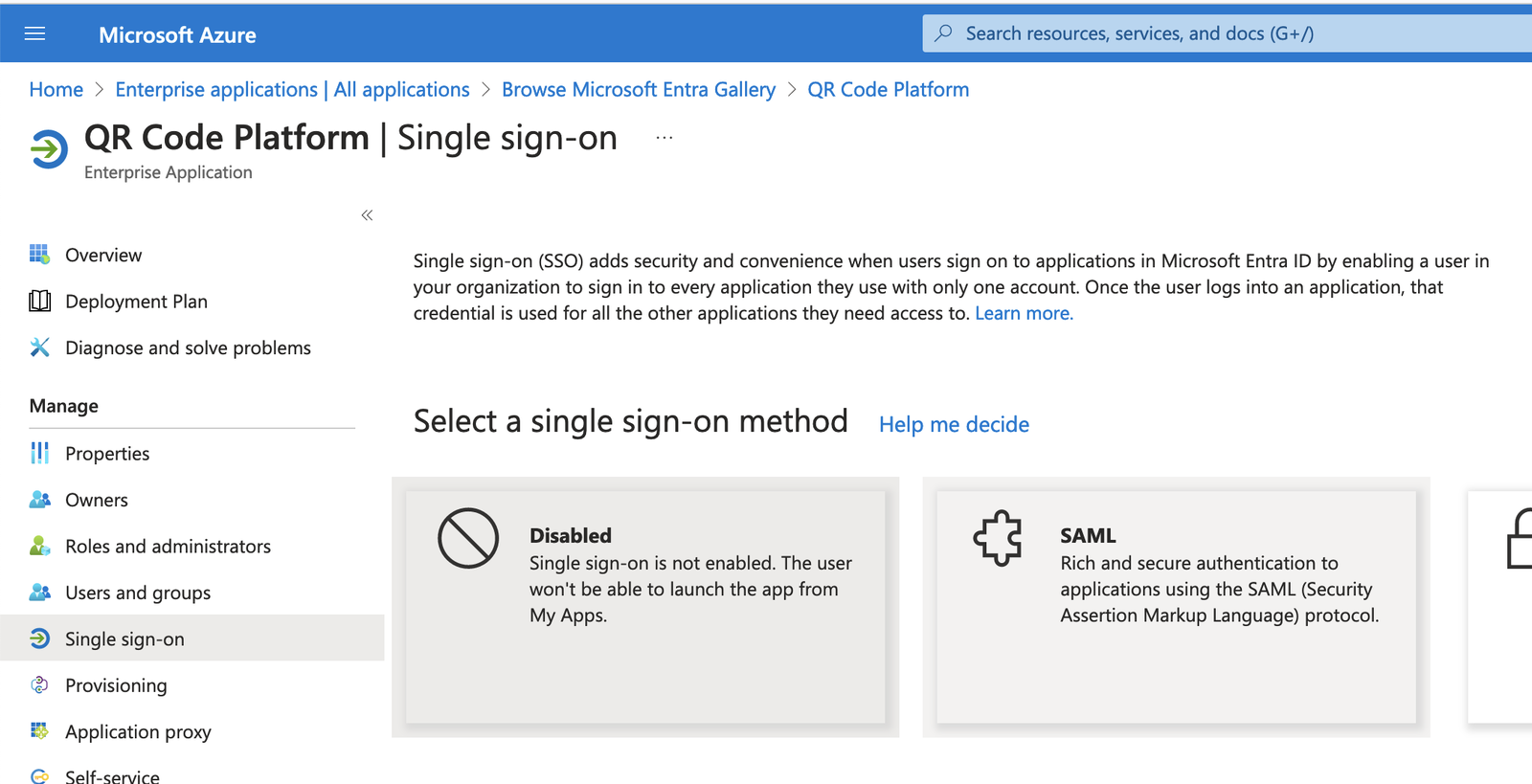Click the Enterprise Application subtitle text
The width and height of the screenshot is (1532, 784).
pos(169,172)
